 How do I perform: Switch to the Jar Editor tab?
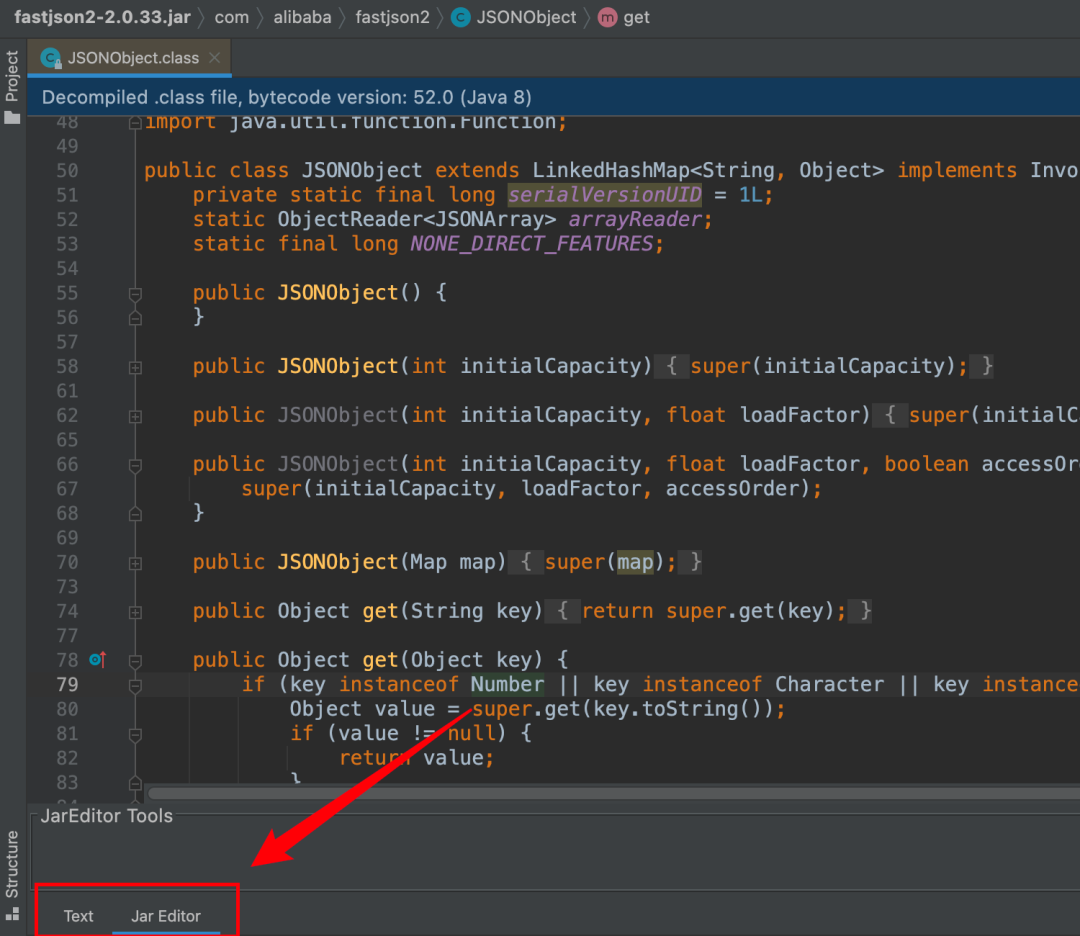click(166, 916)
